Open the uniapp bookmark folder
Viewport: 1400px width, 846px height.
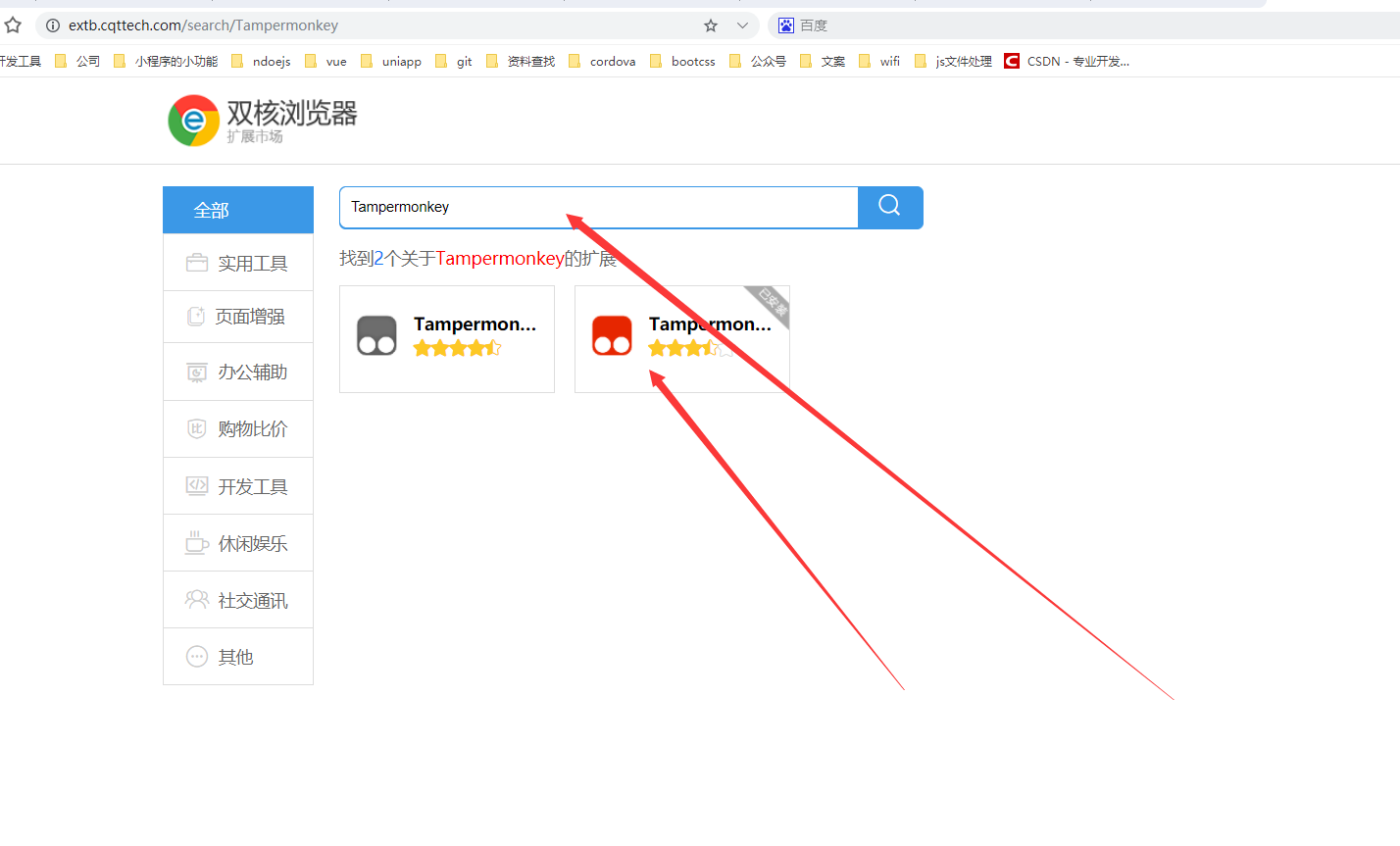click(390, 61)
